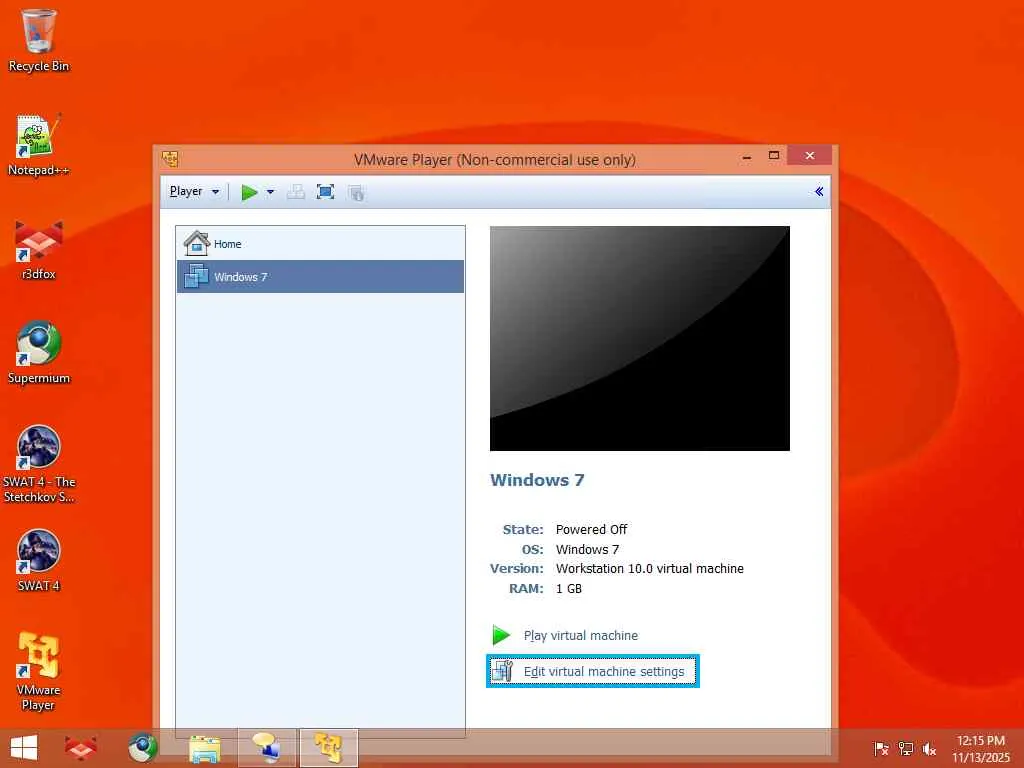Click the muted volume tray icon
Image resolution: width=1024 pixels, height=768 pixels.
point(929,749)
